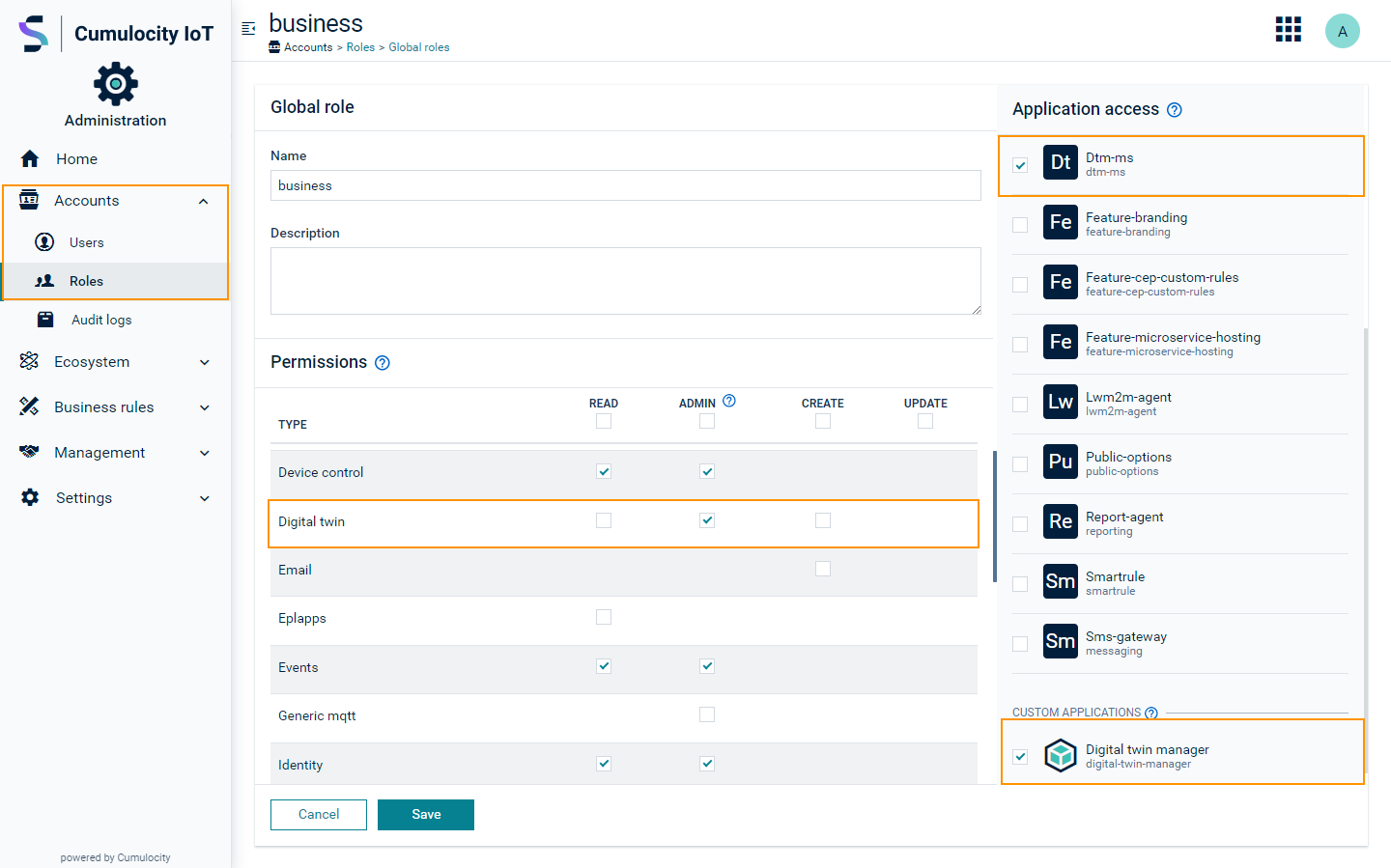This screenshot has width=1391, height=868.
Task: Open help icon for Custom applications
Action: [x=1151, y=714]
